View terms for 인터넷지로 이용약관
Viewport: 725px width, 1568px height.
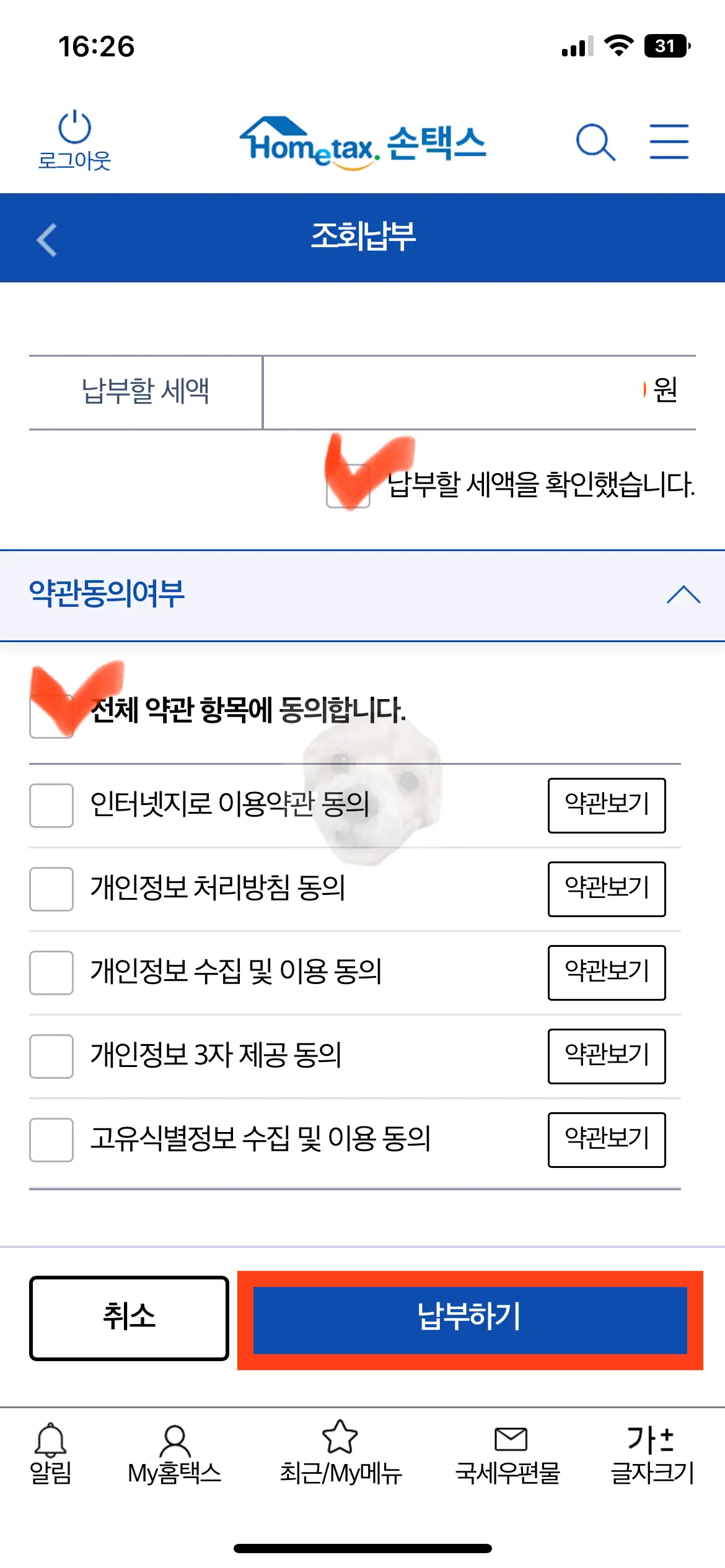606,805
